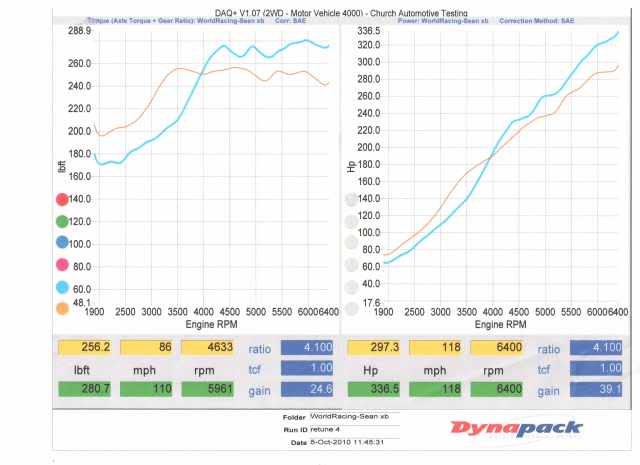
Task: Select the orange run color circle
Action: click(x=62, y=309)
